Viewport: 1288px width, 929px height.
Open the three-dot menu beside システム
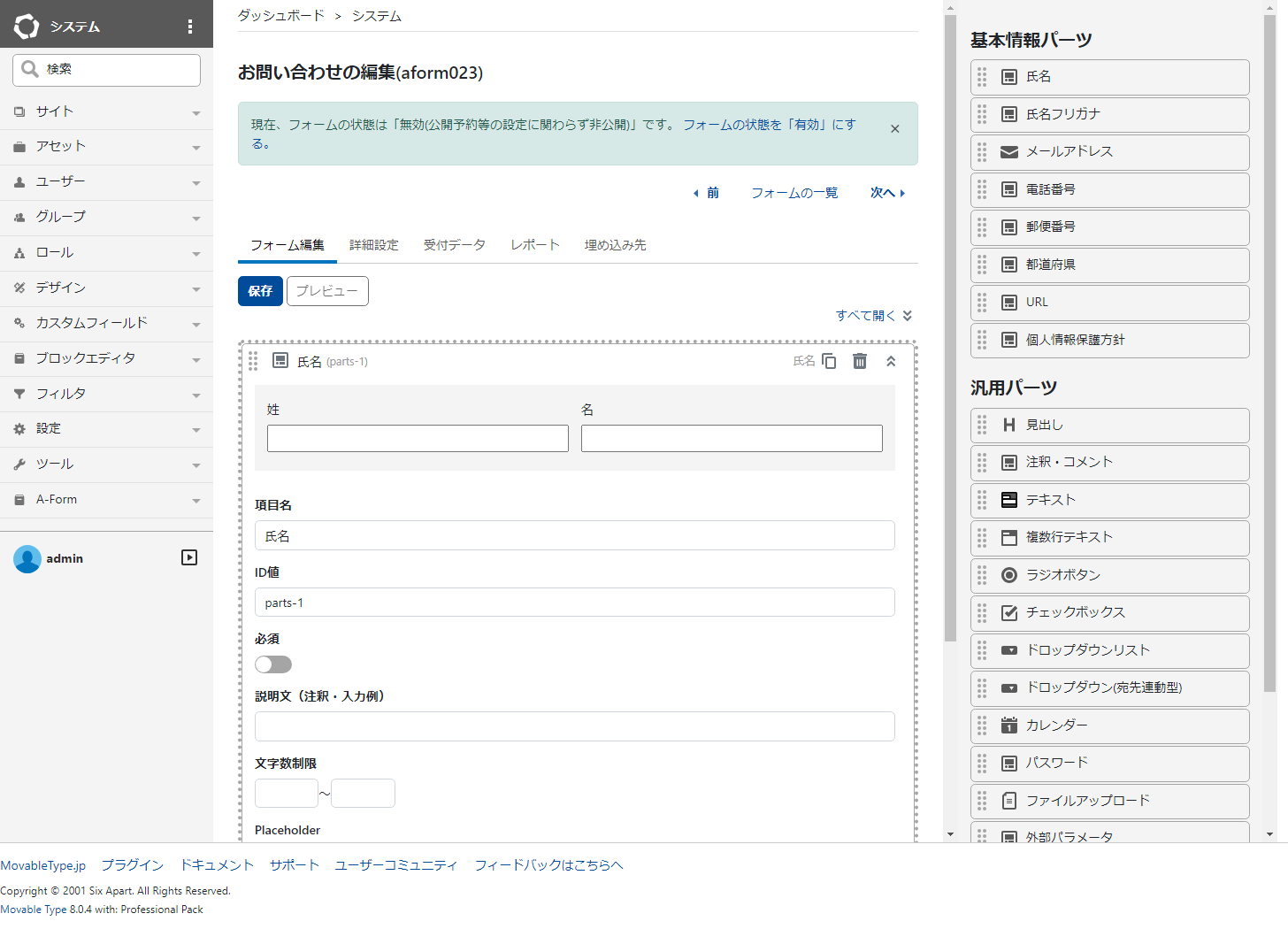[x=190, y=26]
